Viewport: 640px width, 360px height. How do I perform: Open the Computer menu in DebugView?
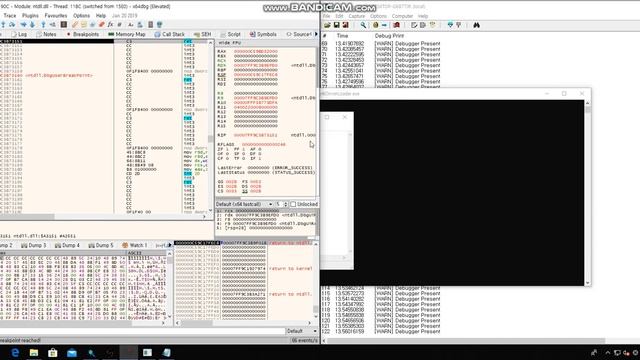pyautogui.click(x=402, y=16)
